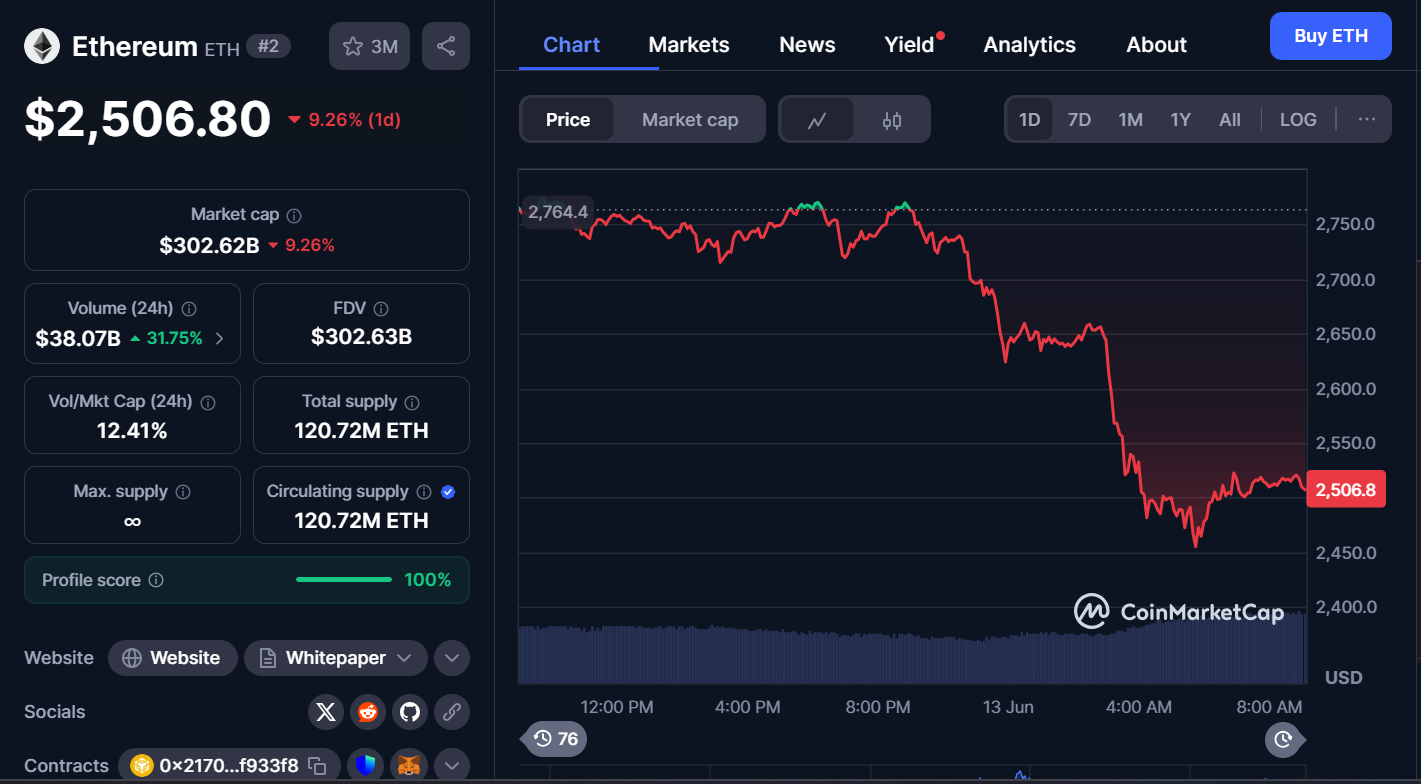
Task: Open the X (Twitter) social link
Action: coord(325,712)
